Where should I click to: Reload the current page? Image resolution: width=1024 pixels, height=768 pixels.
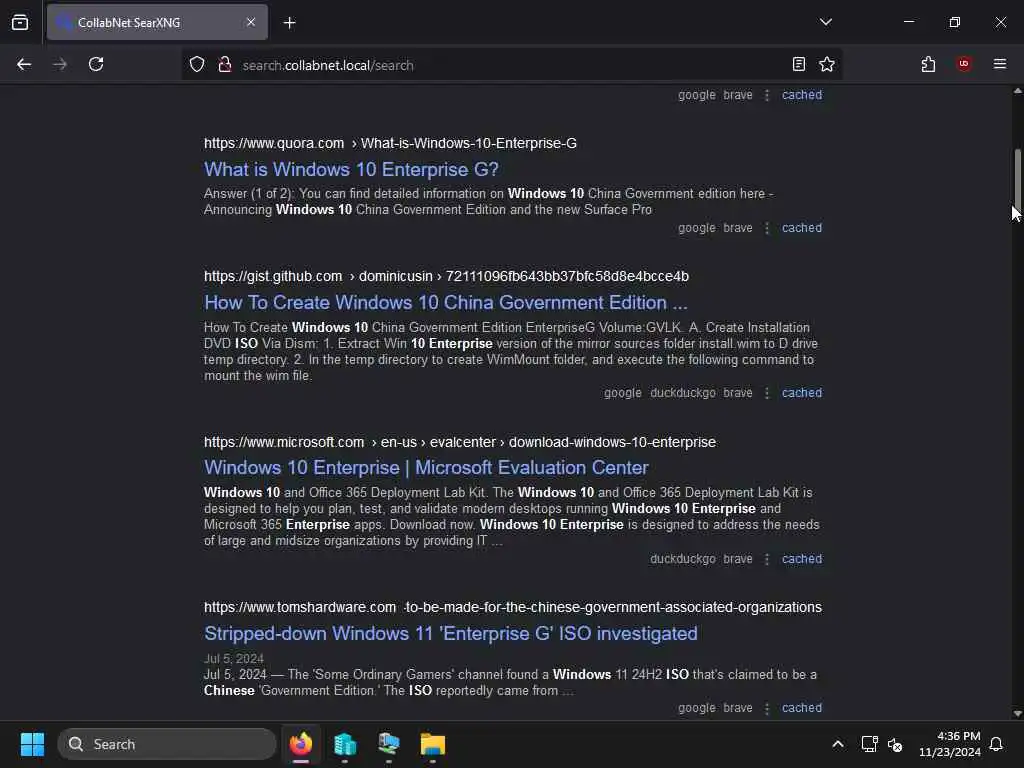coord(96,64)
